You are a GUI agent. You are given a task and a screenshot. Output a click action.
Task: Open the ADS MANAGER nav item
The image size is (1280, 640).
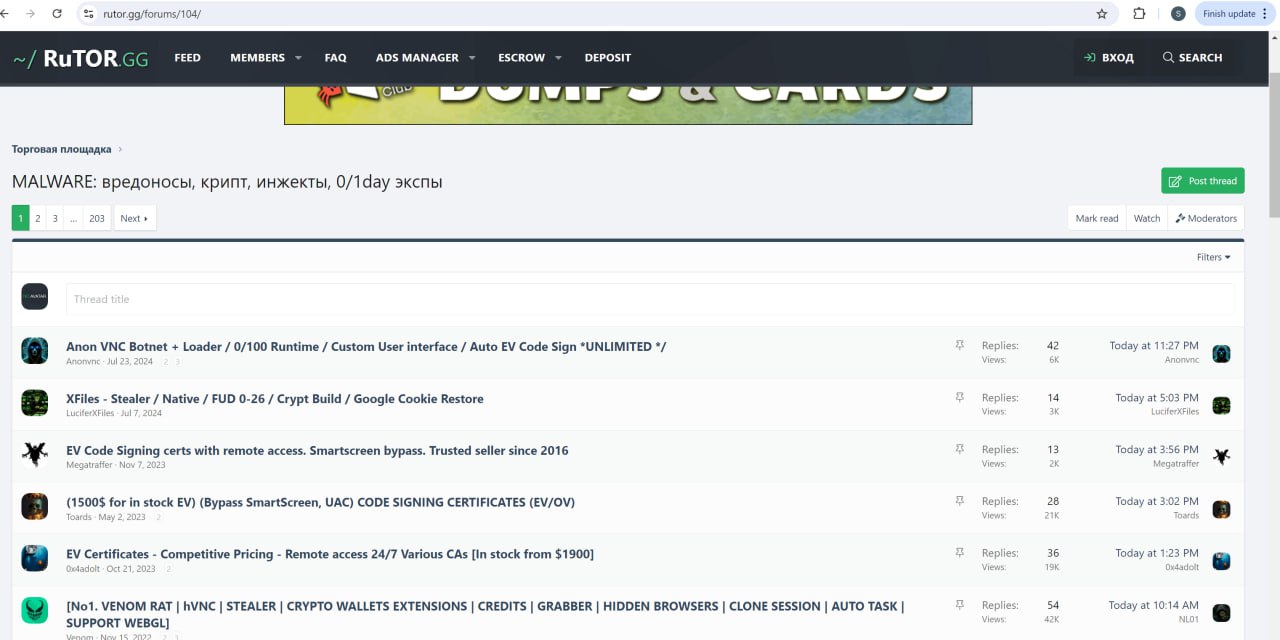point(417,58)
